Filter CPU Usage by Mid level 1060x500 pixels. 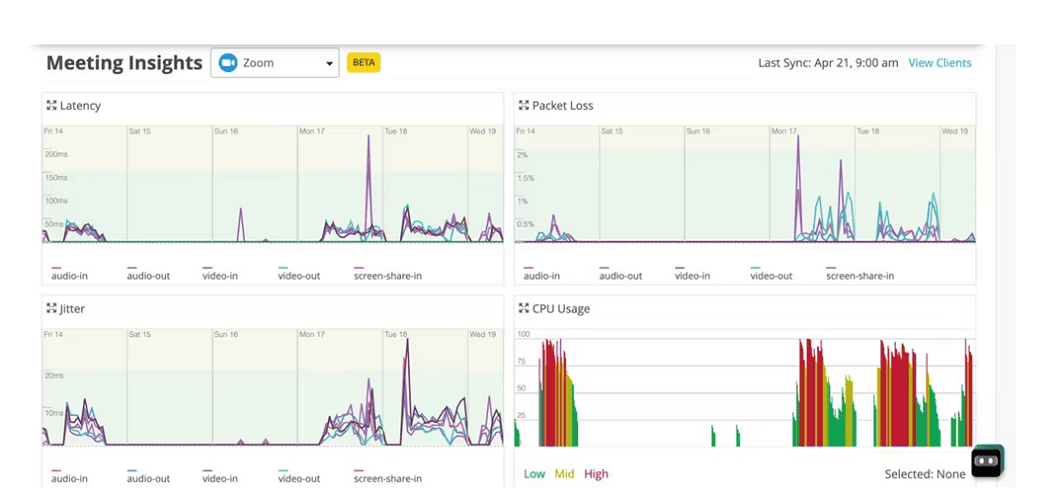[564, 474]
